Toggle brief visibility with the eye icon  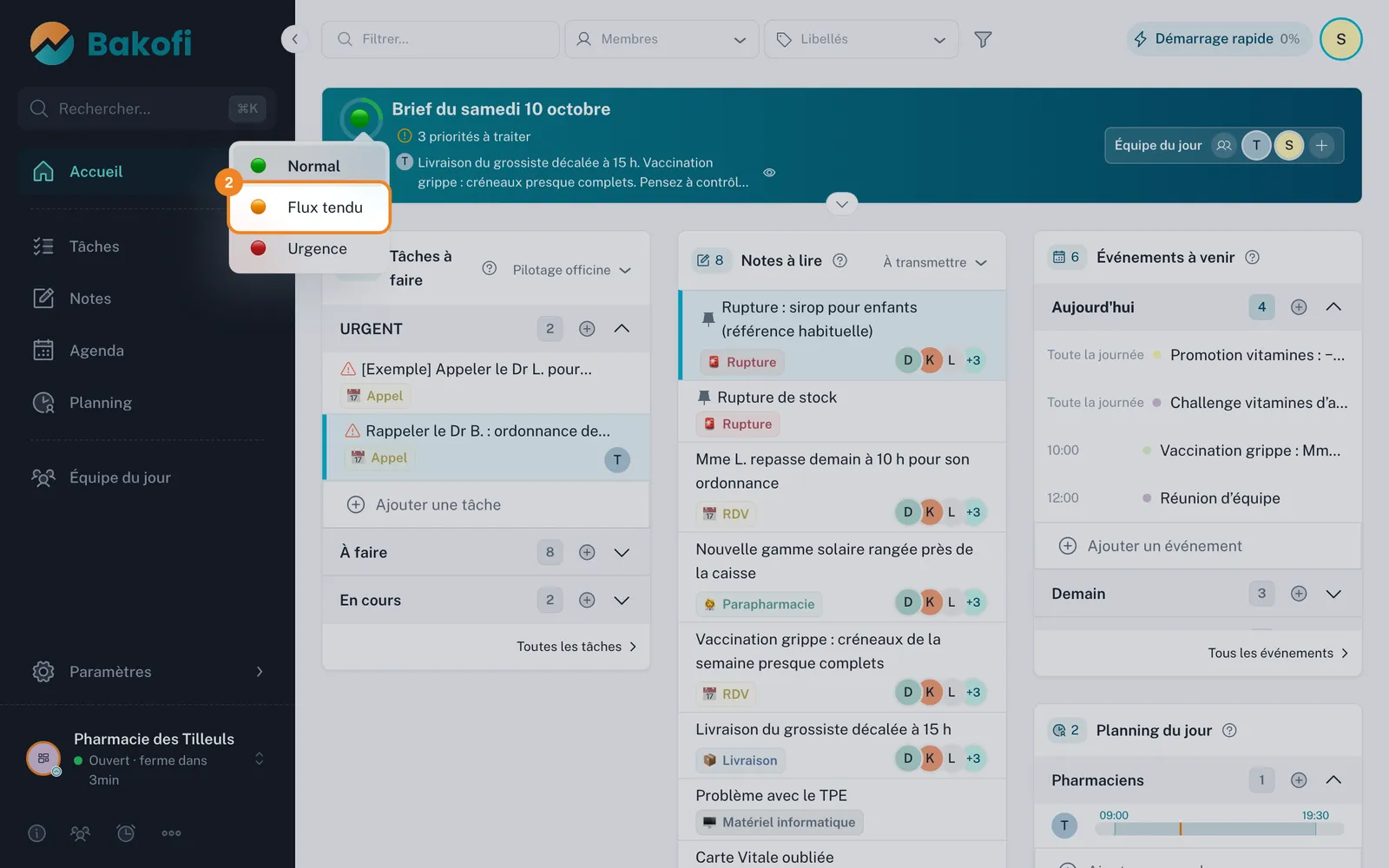(769, 173)
